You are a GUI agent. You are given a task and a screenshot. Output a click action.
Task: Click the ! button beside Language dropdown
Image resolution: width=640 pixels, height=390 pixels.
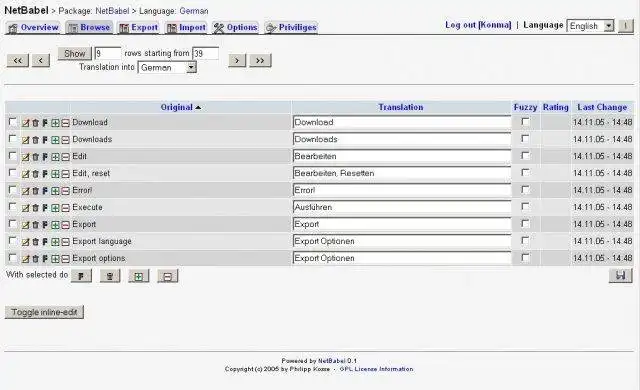pos(625,26)
